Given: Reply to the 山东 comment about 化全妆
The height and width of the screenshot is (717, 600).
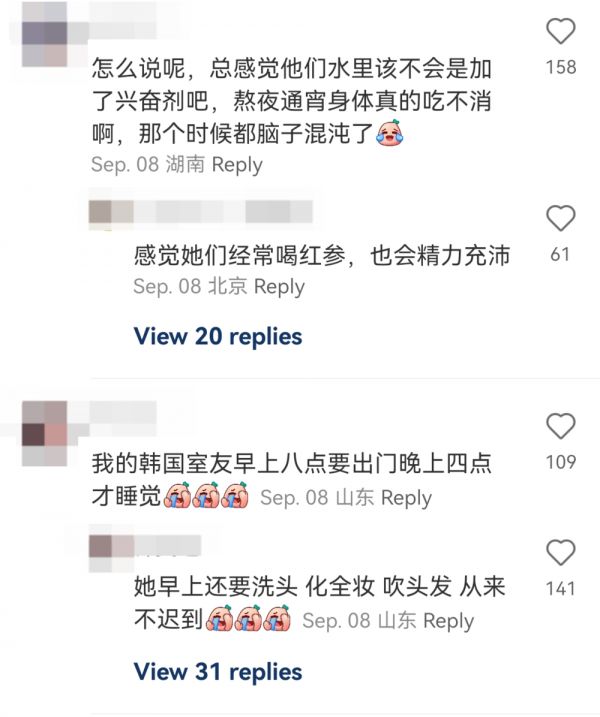Looking at the screenshot, I should [448, 621].
